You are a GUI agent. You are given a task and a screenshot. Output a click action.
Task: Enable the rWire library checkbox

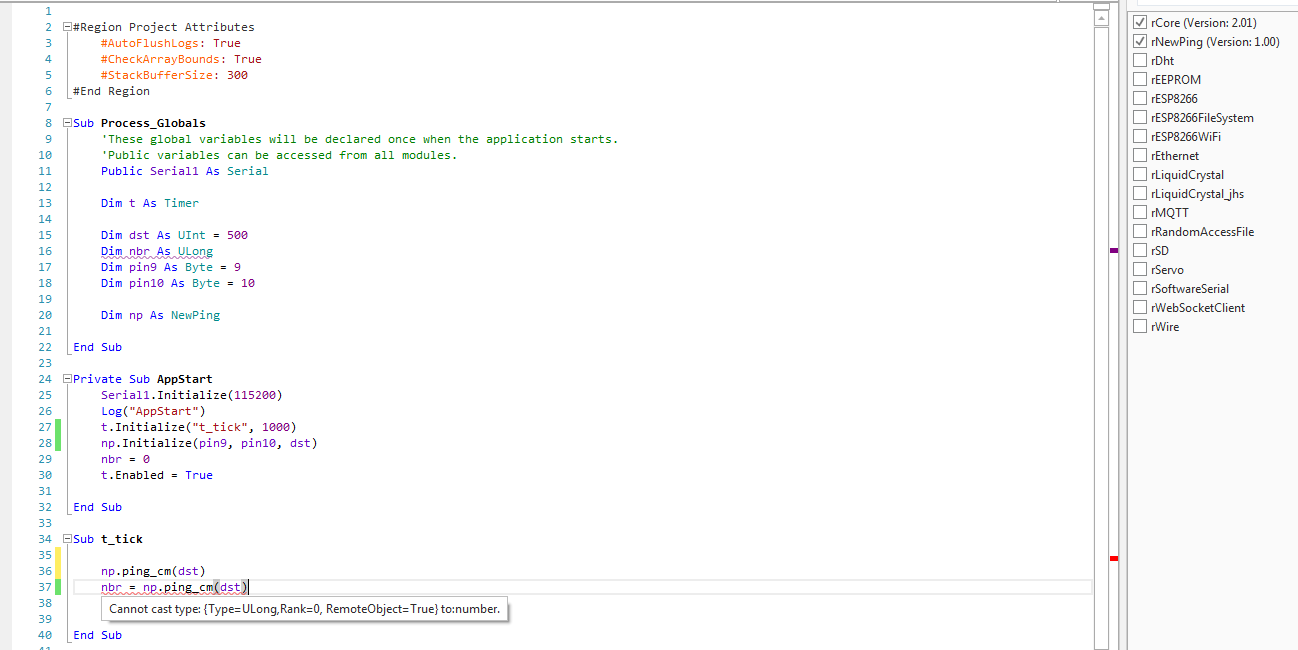click(x=1140, y=326)
